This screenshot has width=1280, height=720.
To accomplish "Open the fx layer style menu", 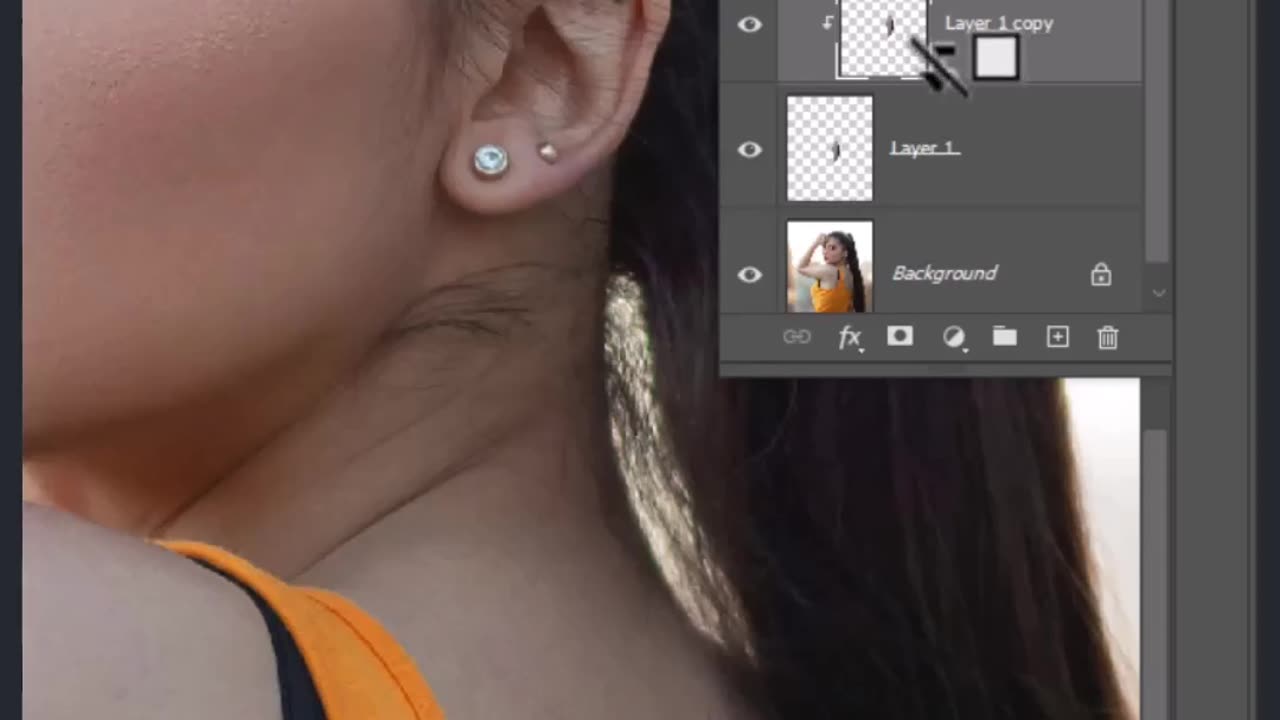I will (x=850, y=338).
